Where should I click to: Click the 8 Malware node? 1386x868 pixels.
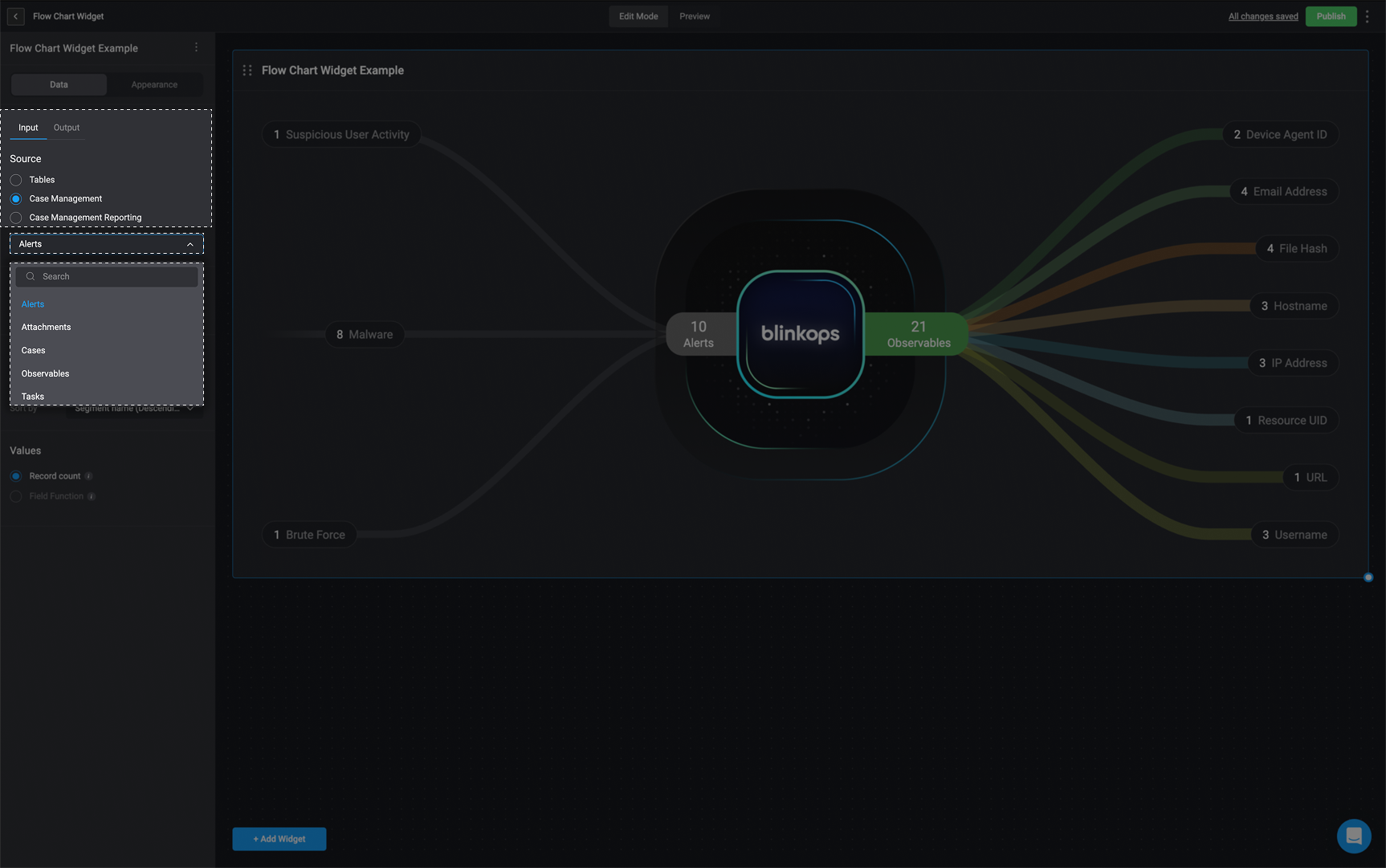[x=365, y=334]
